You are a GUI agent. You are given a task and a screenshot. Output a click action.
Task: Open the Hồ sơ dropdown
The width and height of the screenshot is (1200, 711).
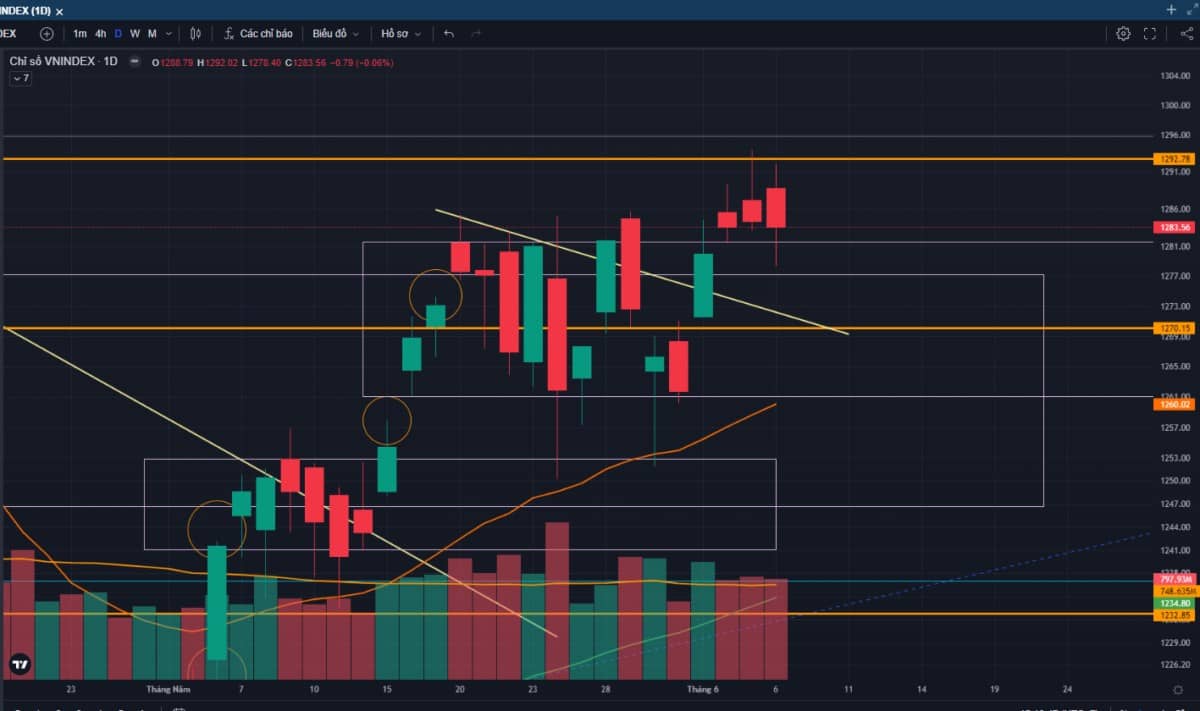click(400, 33)
